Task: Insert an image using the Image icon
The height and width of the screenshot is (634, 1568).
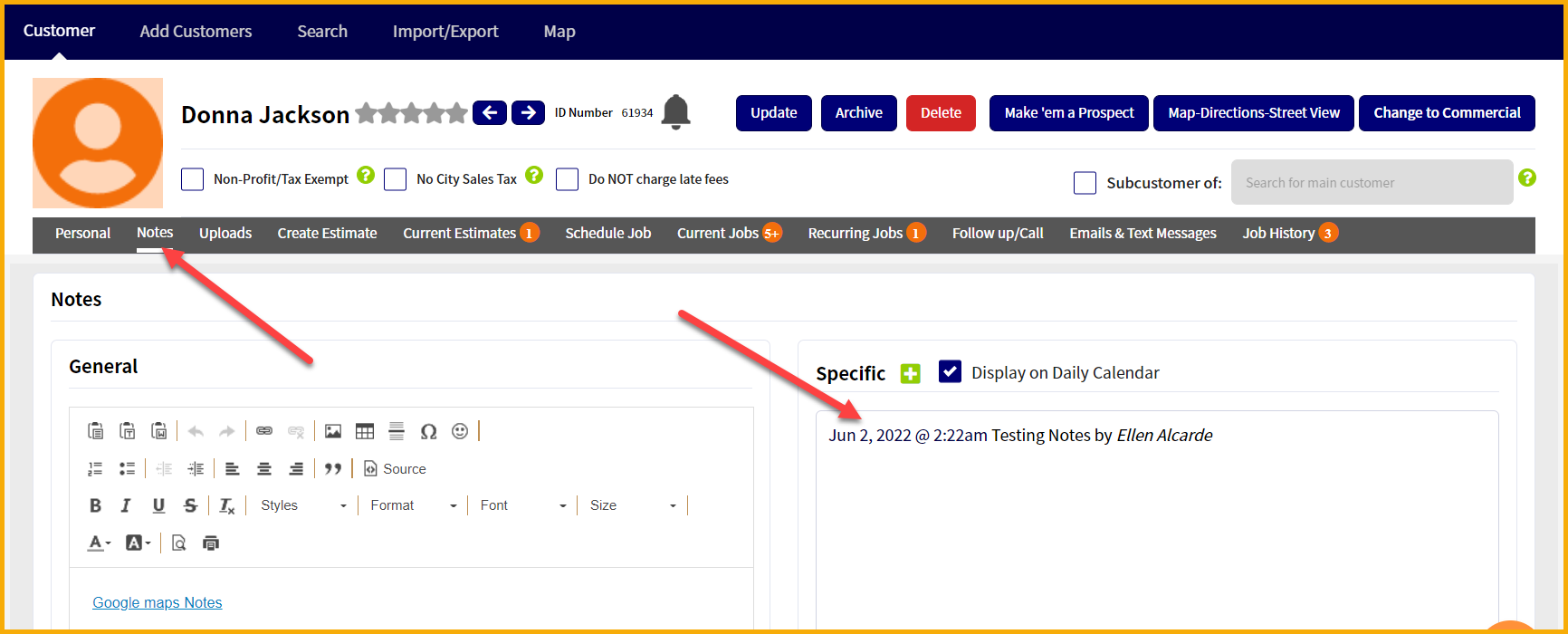Action: point(333,431)
